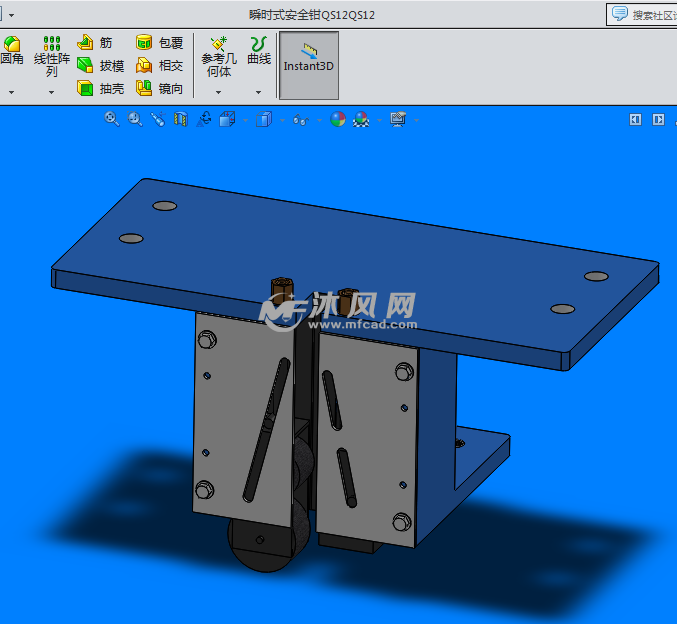Open Edit Appearance color ball
Image resolution: width=677 pixels, height=624 pixels.
338,119
